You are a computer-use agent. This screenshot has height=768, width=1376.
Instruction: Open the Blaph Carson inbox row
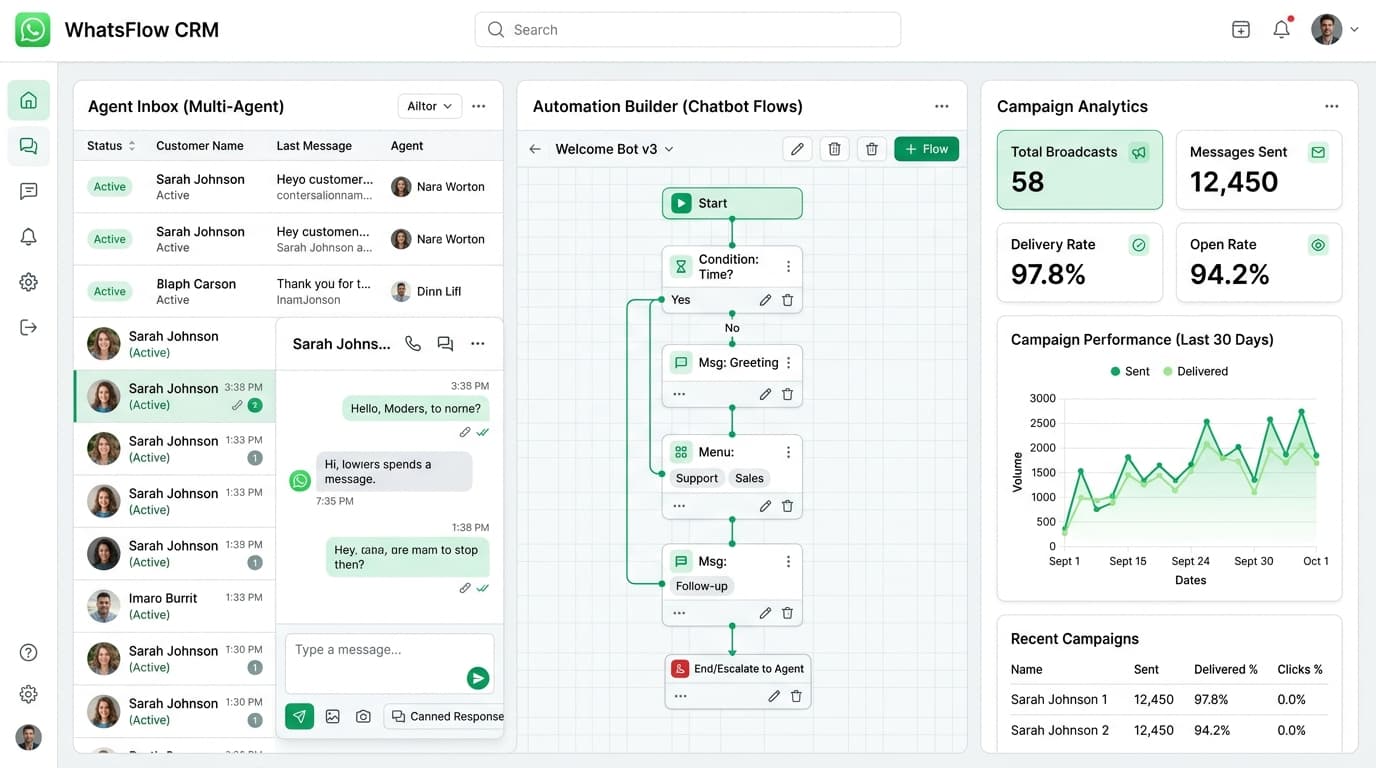coord(288,291)
